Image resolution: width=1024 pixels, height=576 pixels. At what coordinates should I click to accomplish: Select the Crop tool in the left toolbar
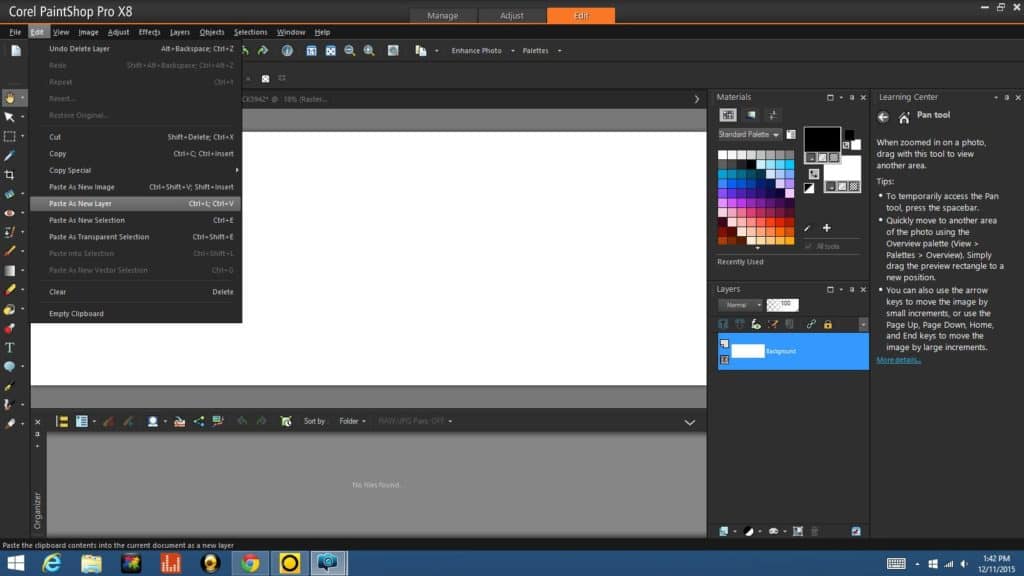(x=10, y=174)
